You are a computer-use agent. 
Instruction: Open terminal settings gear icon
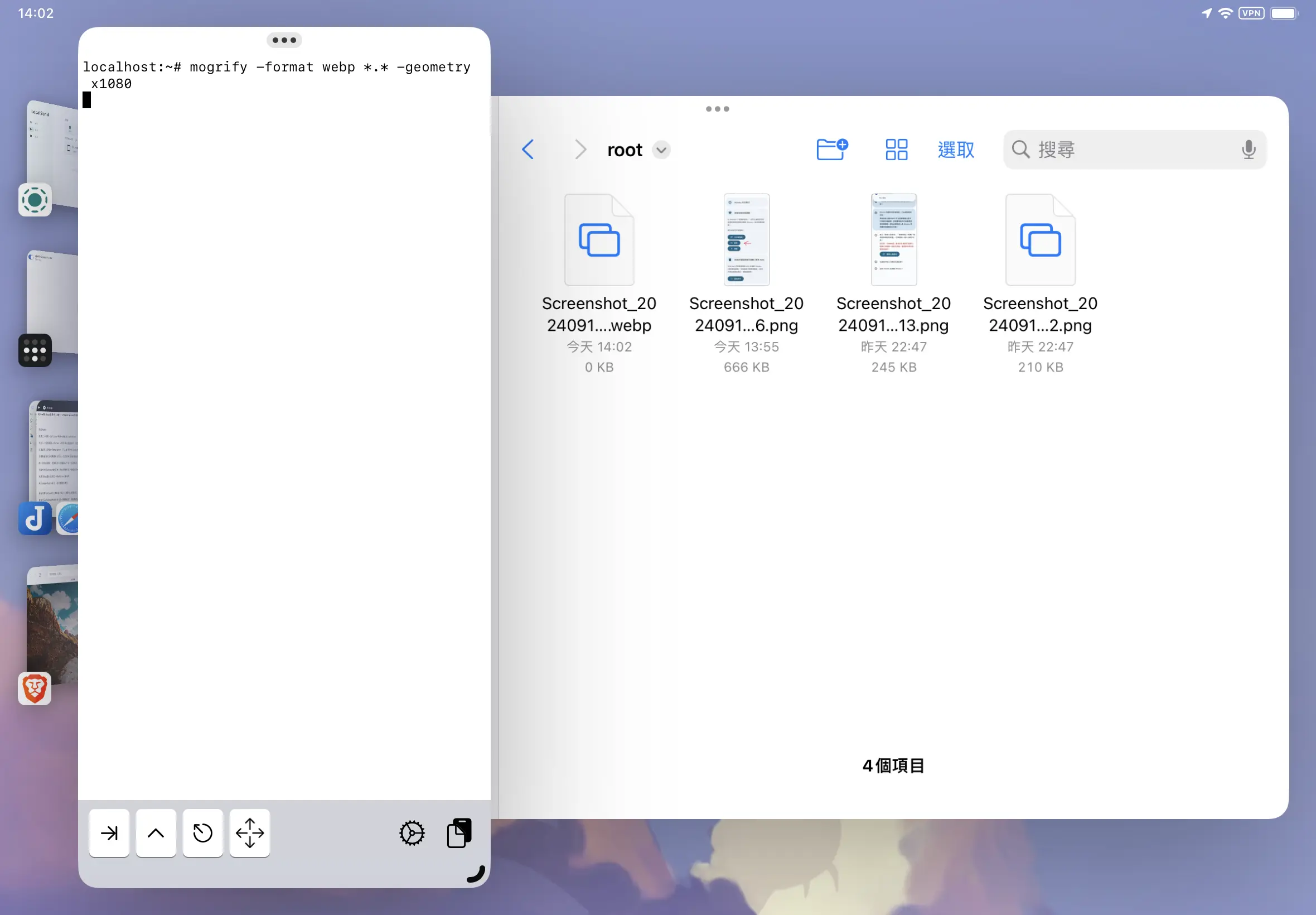pyautogui.click(x=412, y=833)
